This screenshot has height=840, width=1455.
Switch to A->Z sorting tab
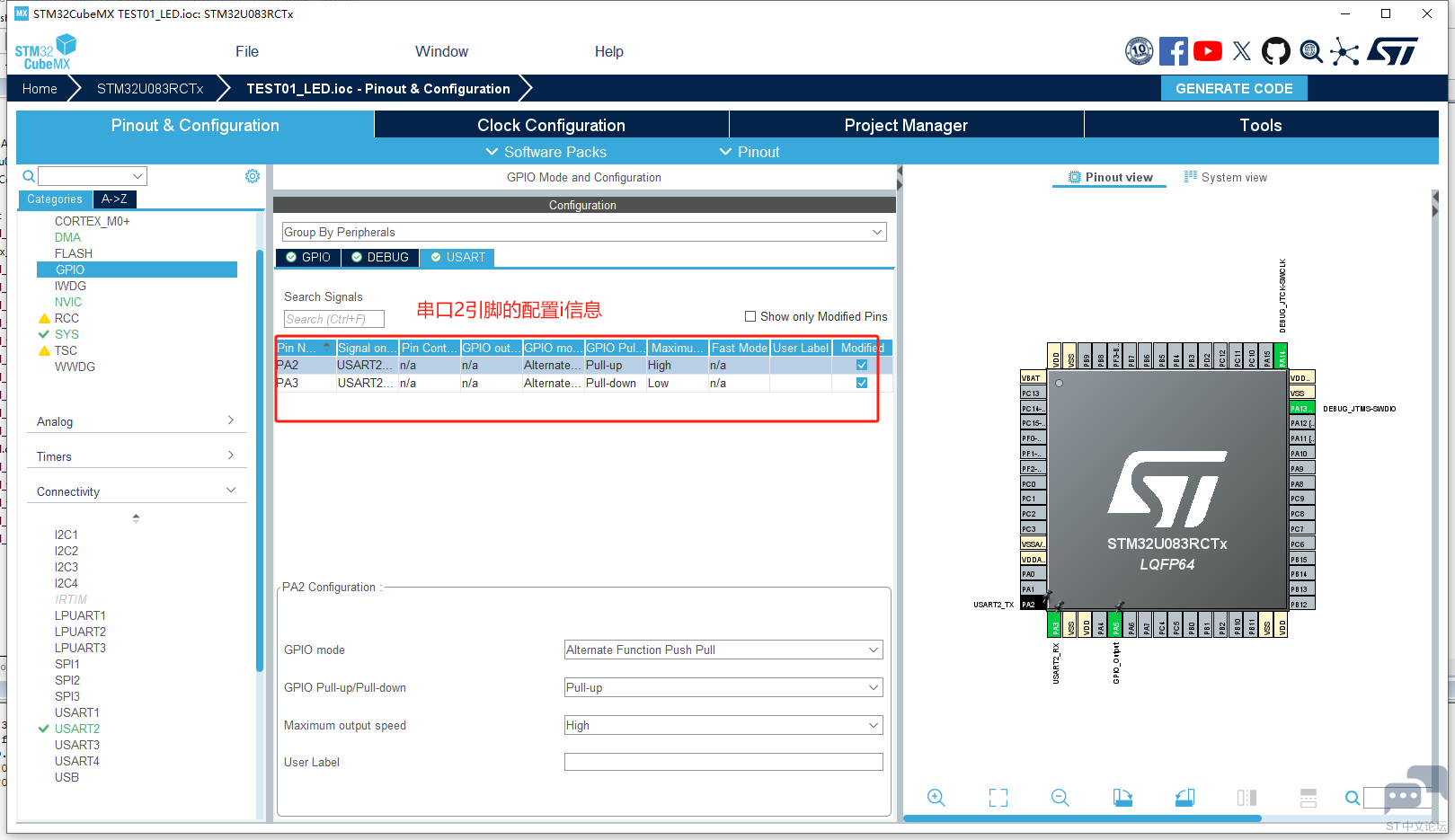pyautogui.click(x=114, y=199)
